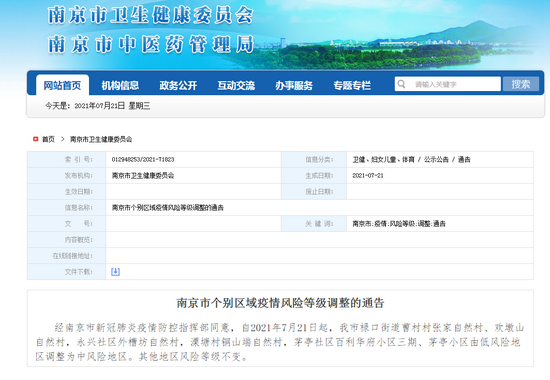
Task: Focus the keyword search input field
Action: [448, 84]
